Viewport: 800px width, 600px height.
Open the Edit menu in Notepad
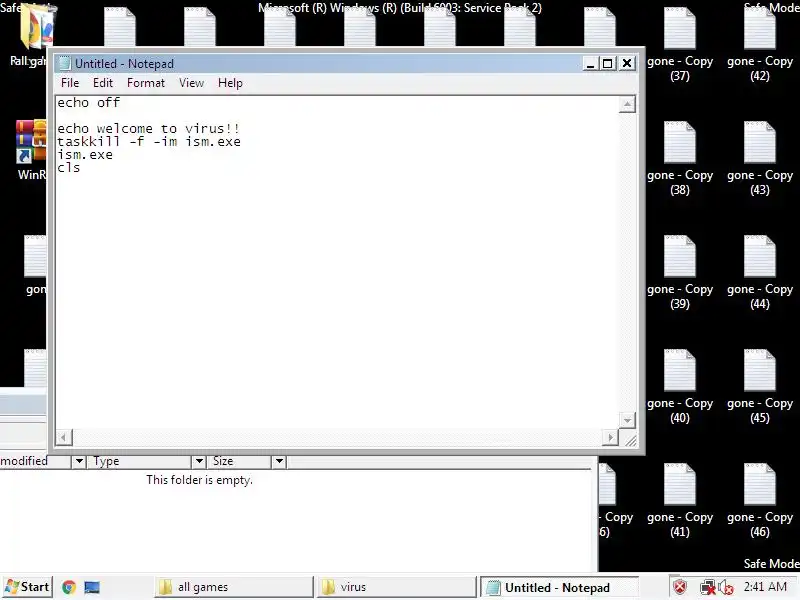pyautogui.click(x=103, y=83)
